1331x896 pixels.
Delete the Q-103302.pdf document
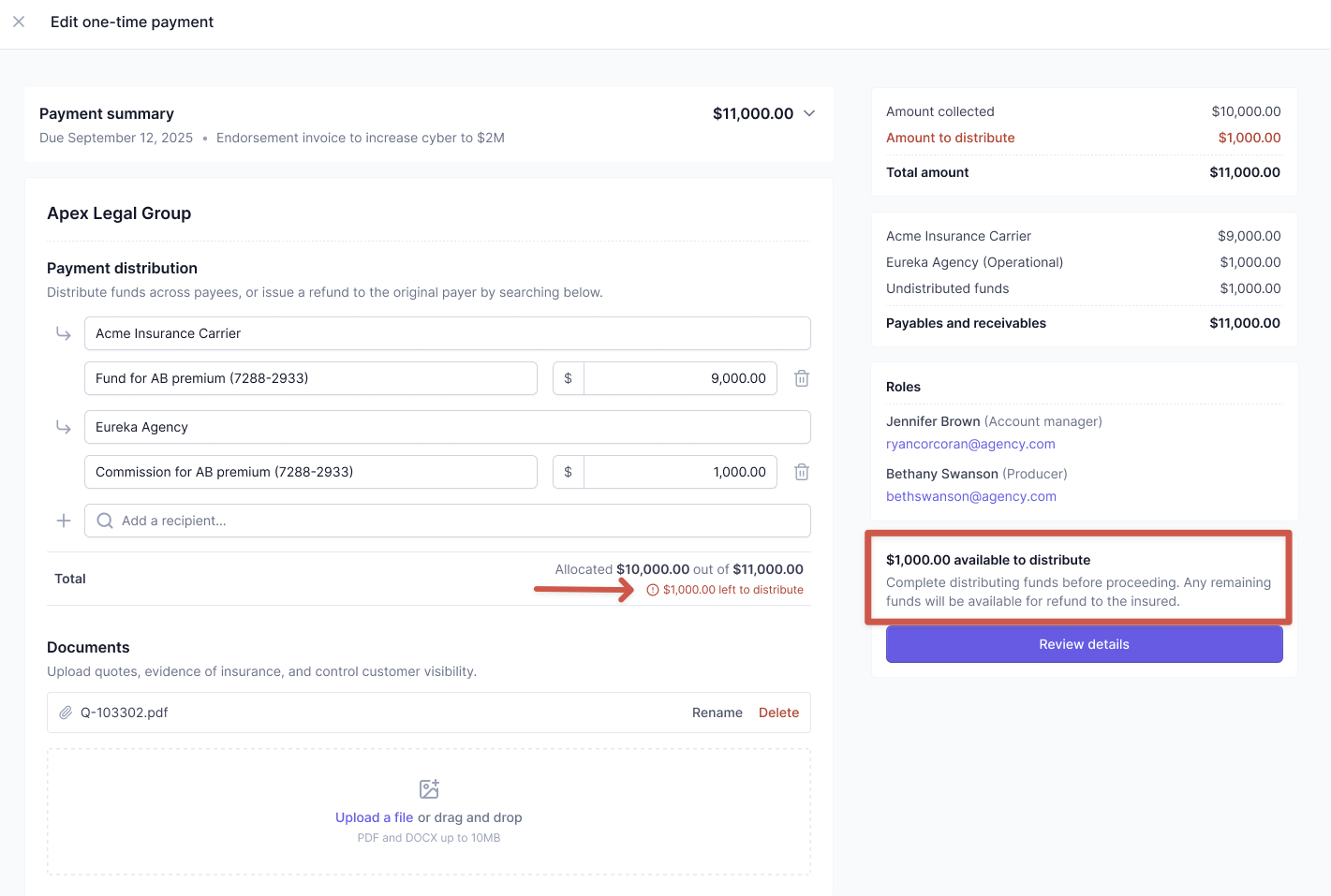(x=778, y=712)
